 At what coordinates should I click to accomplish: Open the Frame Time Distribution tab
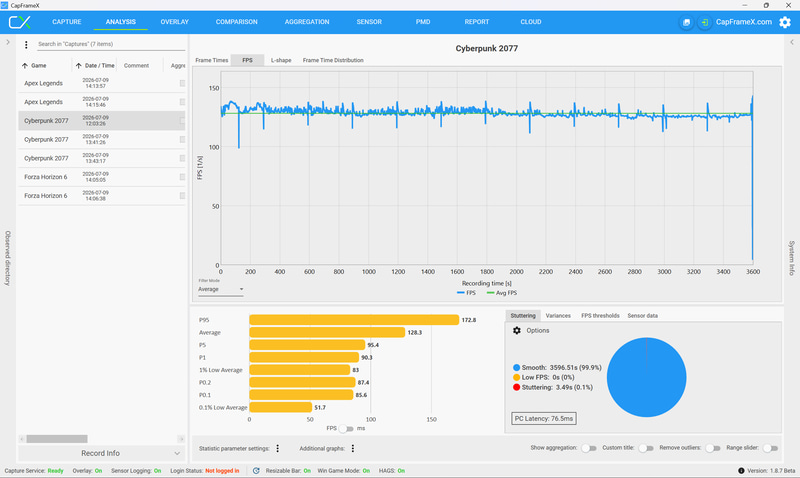point(333,60)
